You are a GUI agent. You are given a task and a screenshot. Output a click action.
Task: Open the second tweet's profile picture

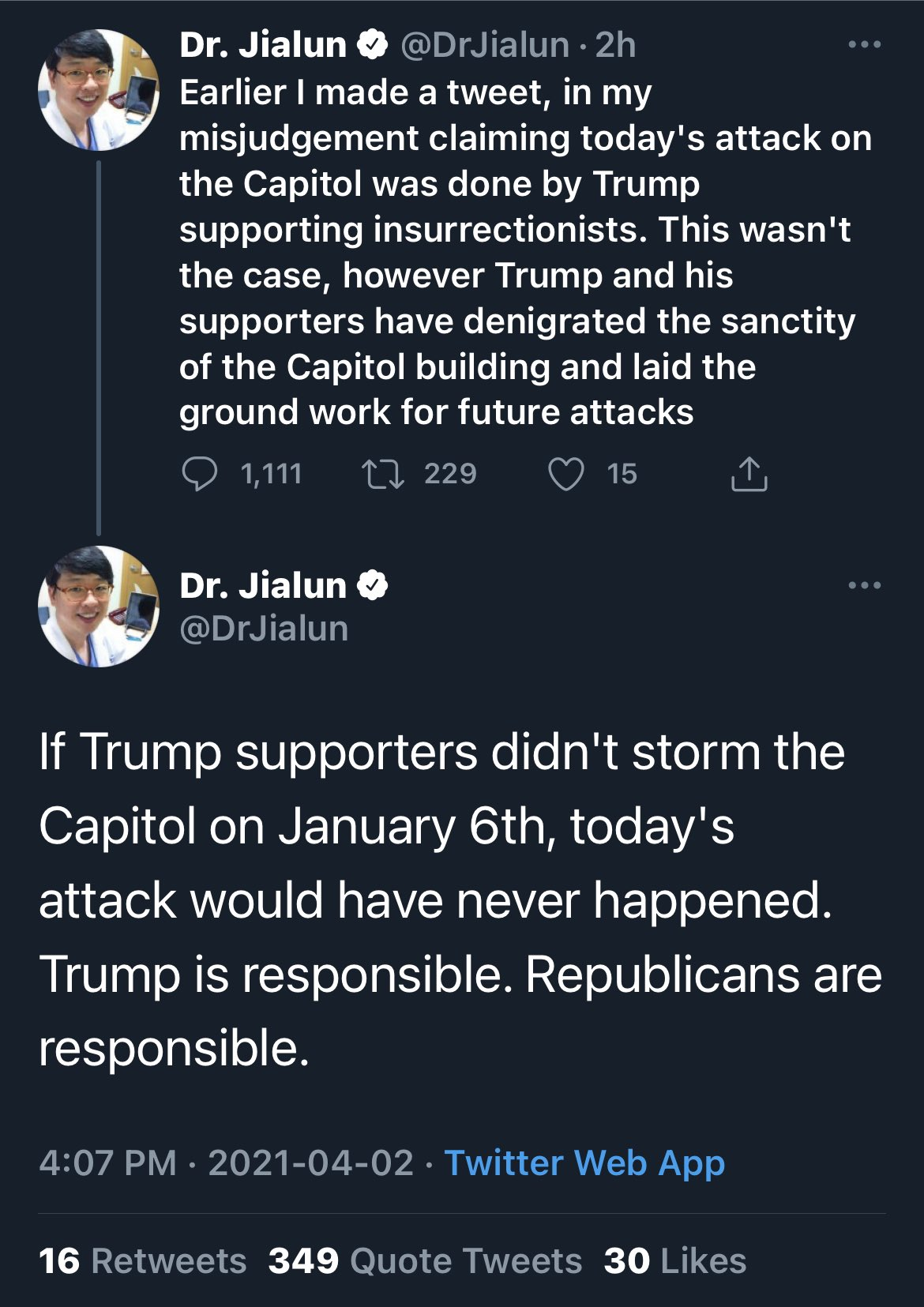(x=98, y=607)
